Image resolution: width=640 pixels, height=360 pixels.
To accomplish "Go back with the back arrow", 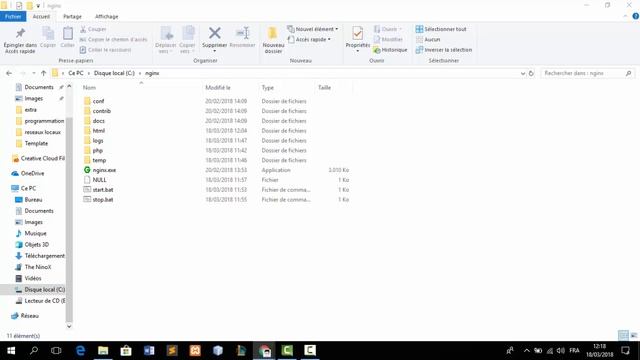I will (x=9, y=73).
